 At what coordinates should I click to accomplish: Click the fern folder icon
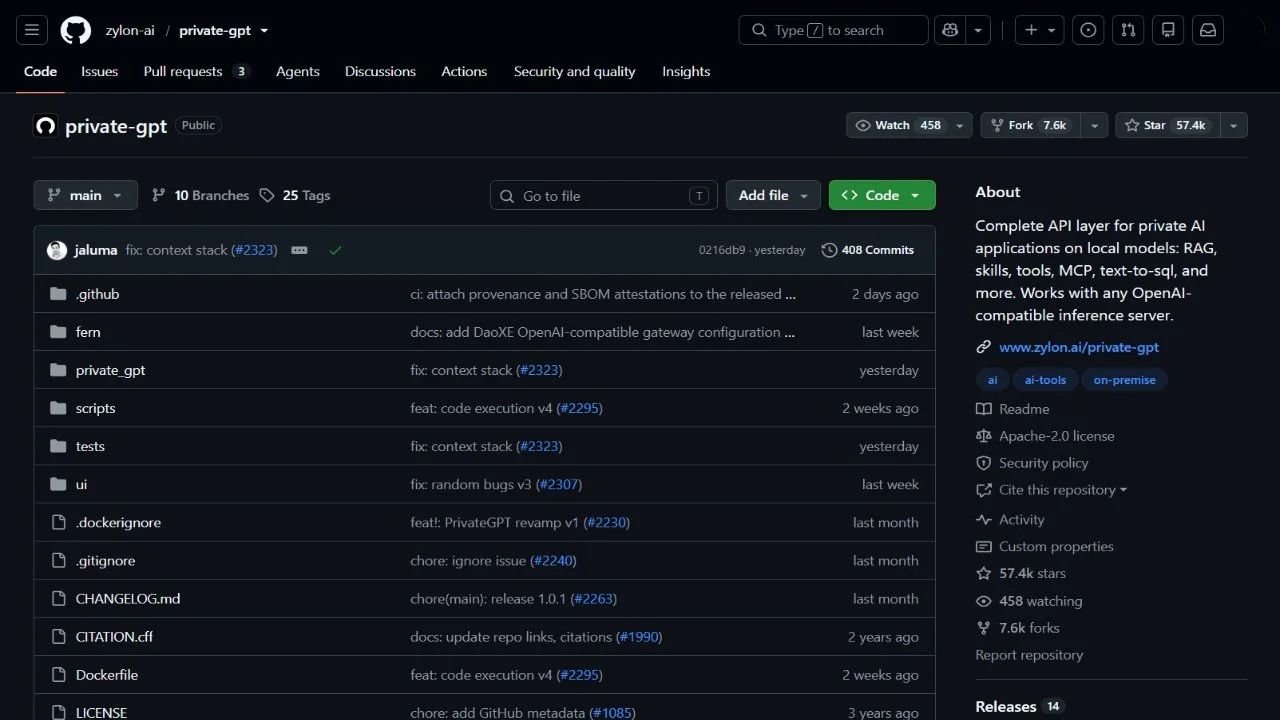pos(58,332)
